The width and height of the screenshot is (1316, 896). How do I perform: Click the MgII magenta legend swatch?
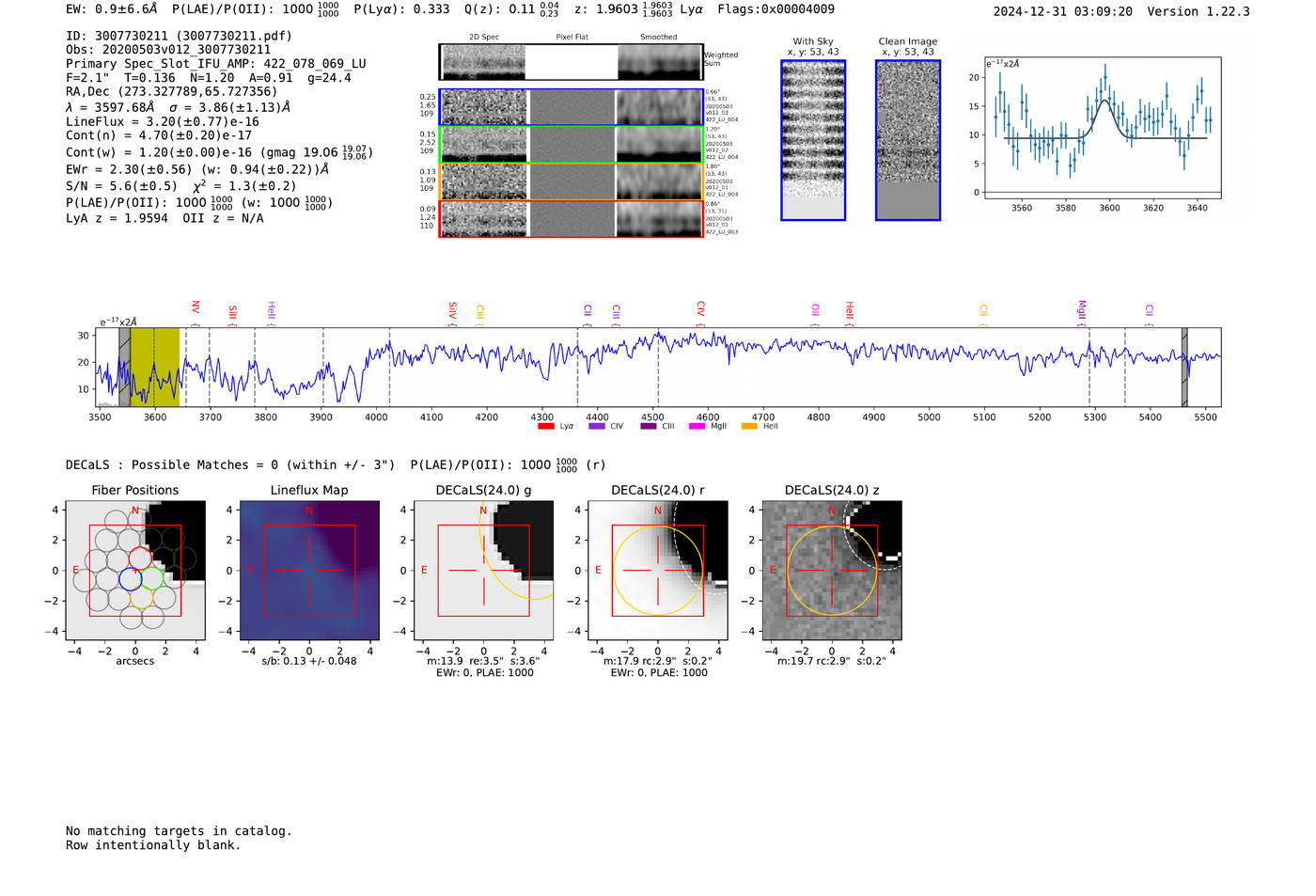point(697,426)
